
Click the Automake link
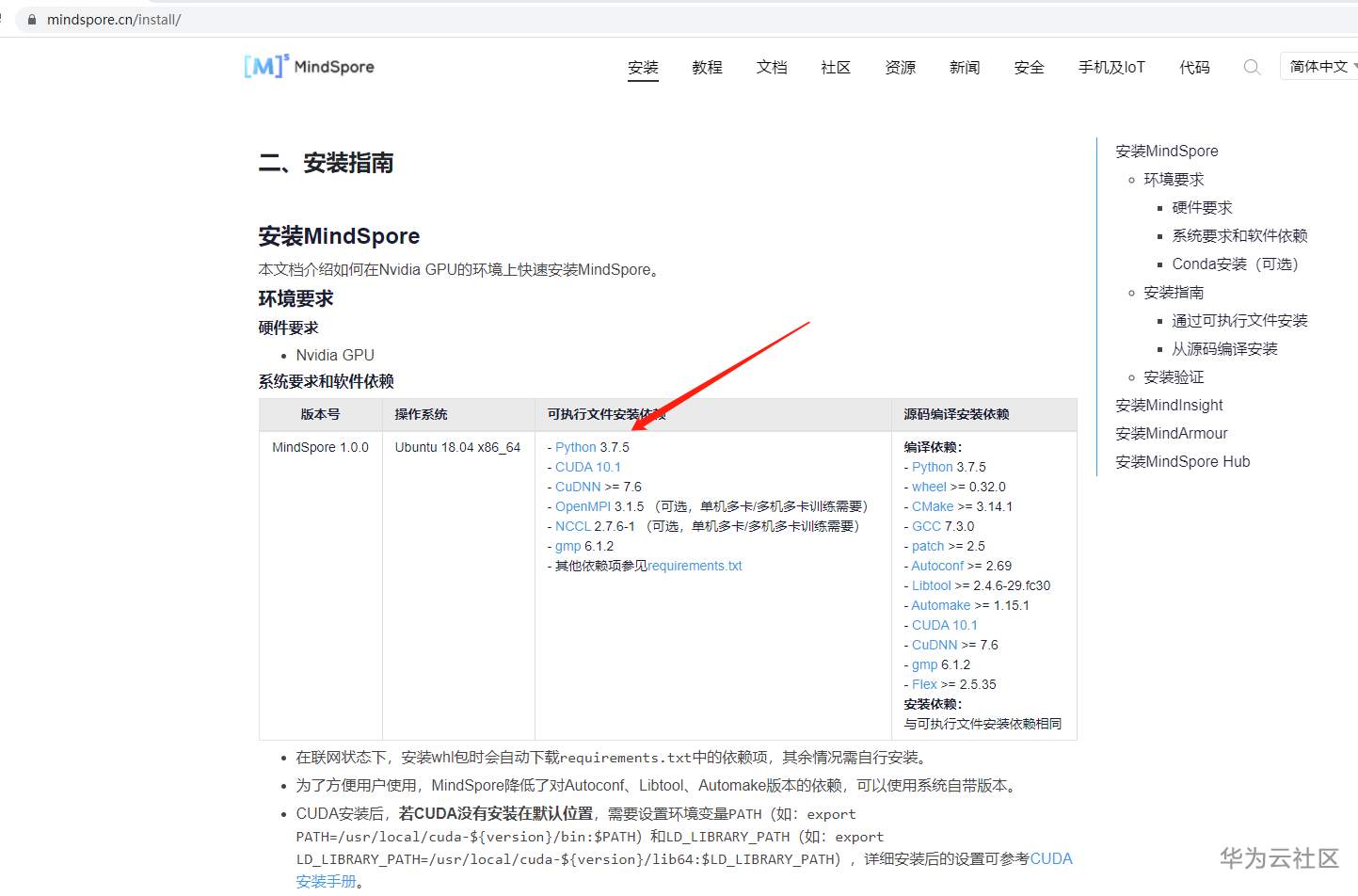[941, 605]
